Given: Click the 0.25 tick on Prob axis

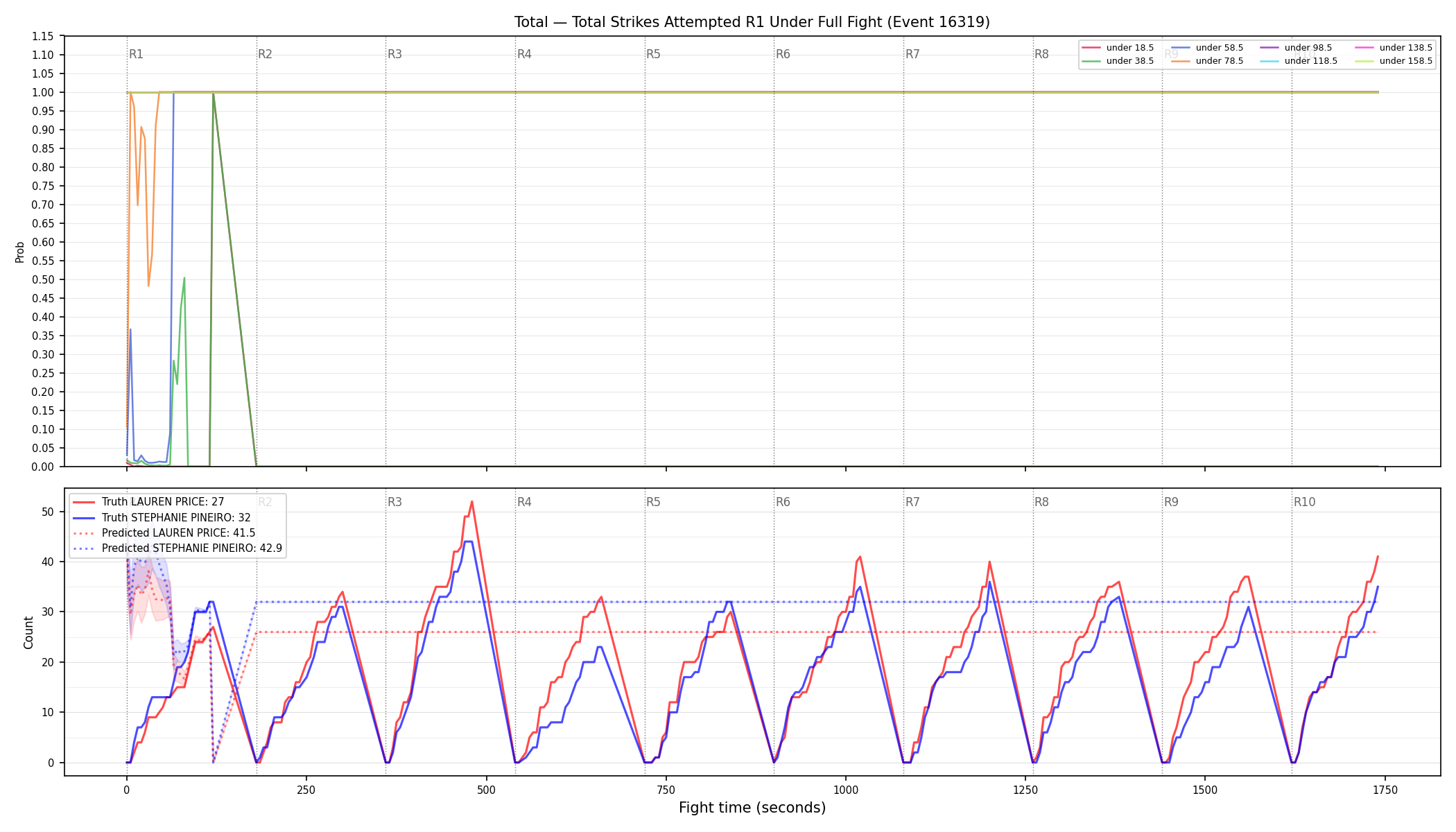Looking at the screenshot, I should [42, 373].
